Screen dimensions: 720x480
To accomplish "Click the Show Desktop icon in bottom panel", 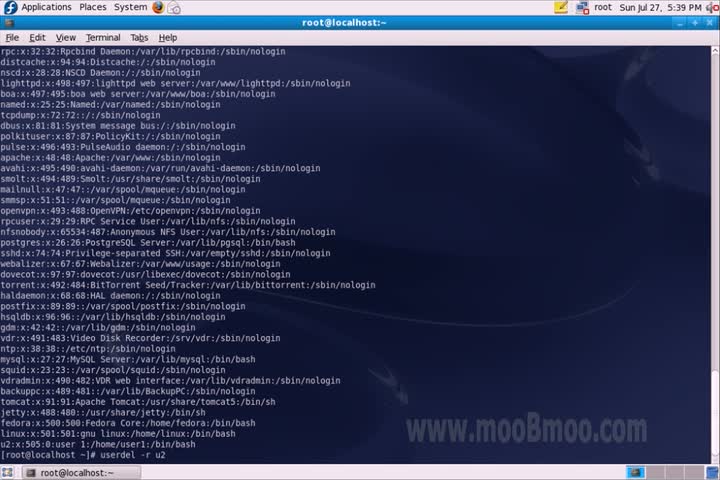I will (x=7, y=472).
